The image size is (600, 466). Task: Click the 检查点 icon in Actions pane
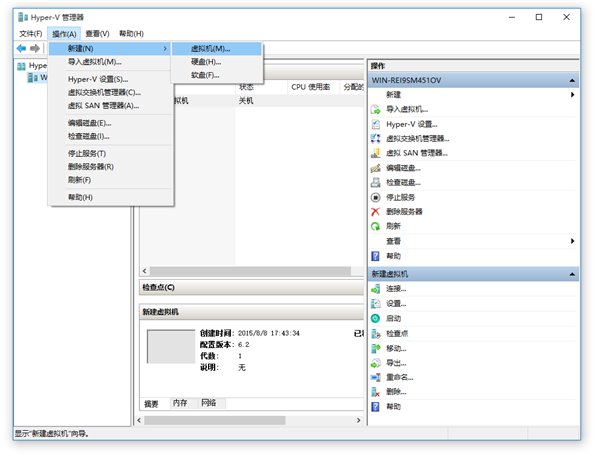[375, 334]
